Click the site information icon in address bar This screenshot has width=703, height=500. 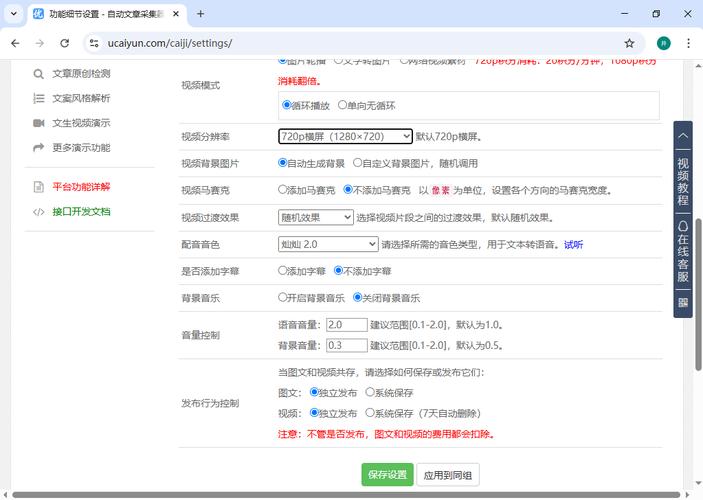pyautogui.click(x=93, y=43)
